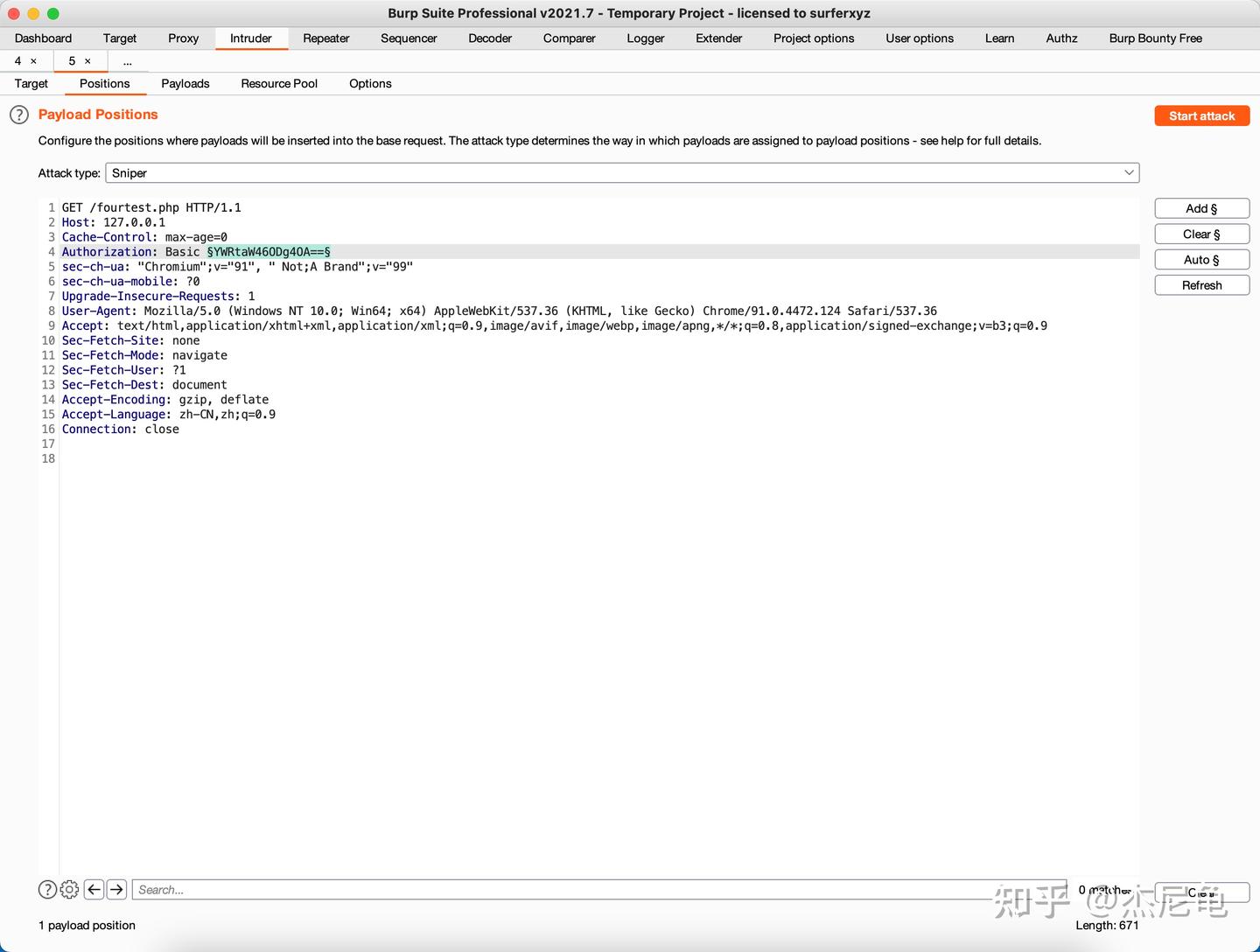Screen dimensions: 1260x952
Task: Open the Intruder Target sub-tab
Action: (31, 84)
